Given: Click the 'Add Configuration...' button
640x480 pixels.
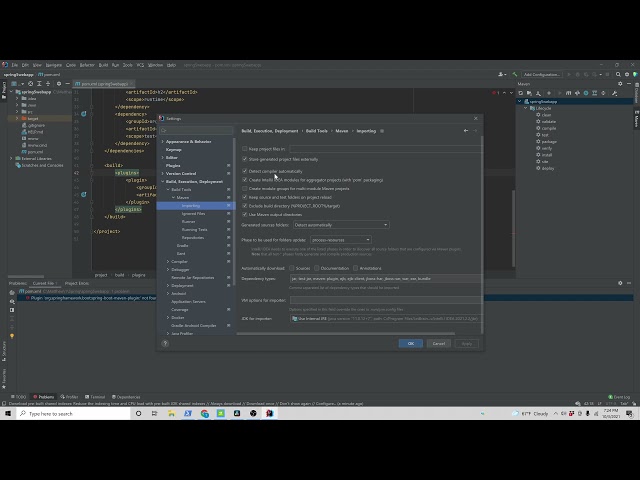Looking at the screenshot, I should pyautogui.click(x=542, y=74).
